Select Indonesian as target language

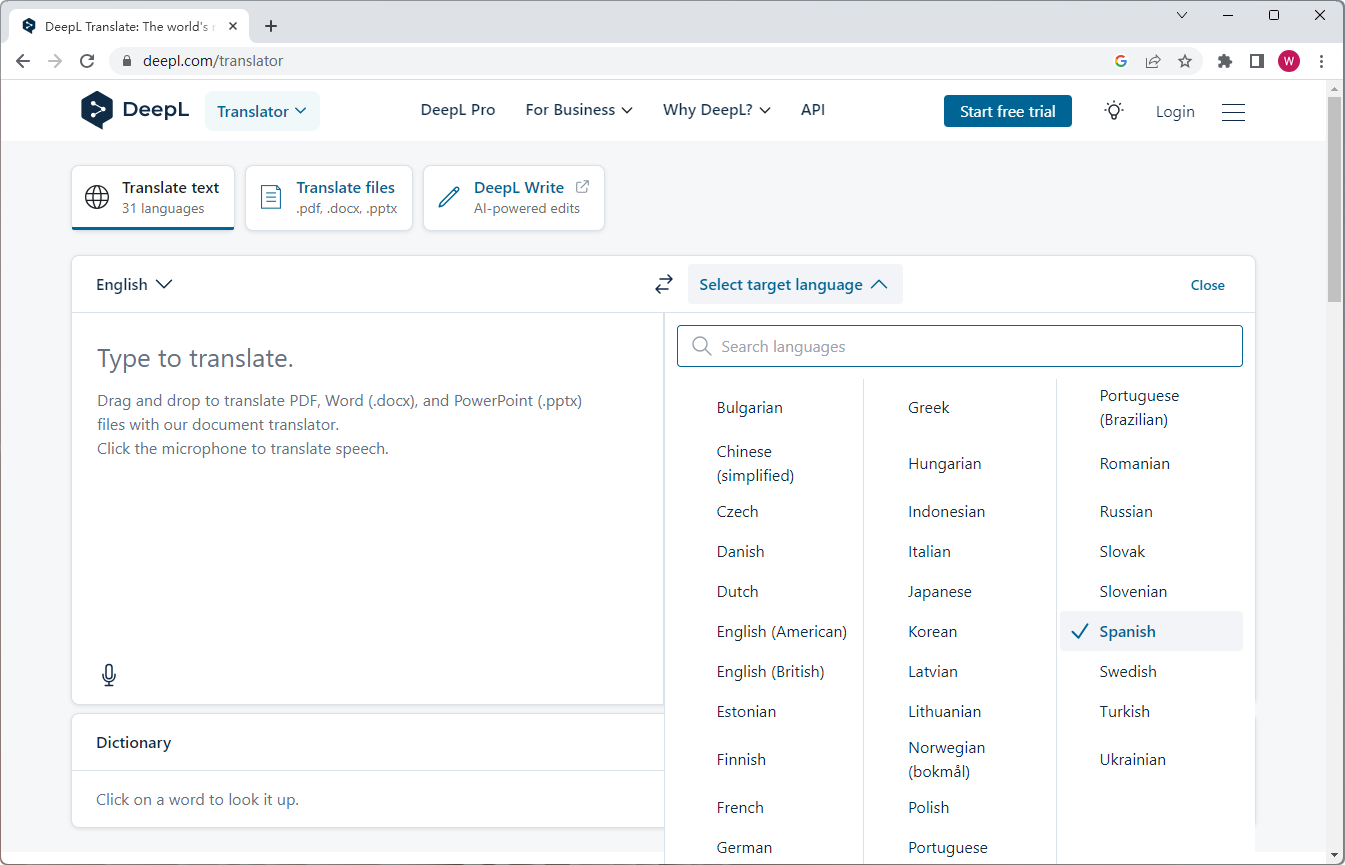pyautogui.click(x=946, y=512)
